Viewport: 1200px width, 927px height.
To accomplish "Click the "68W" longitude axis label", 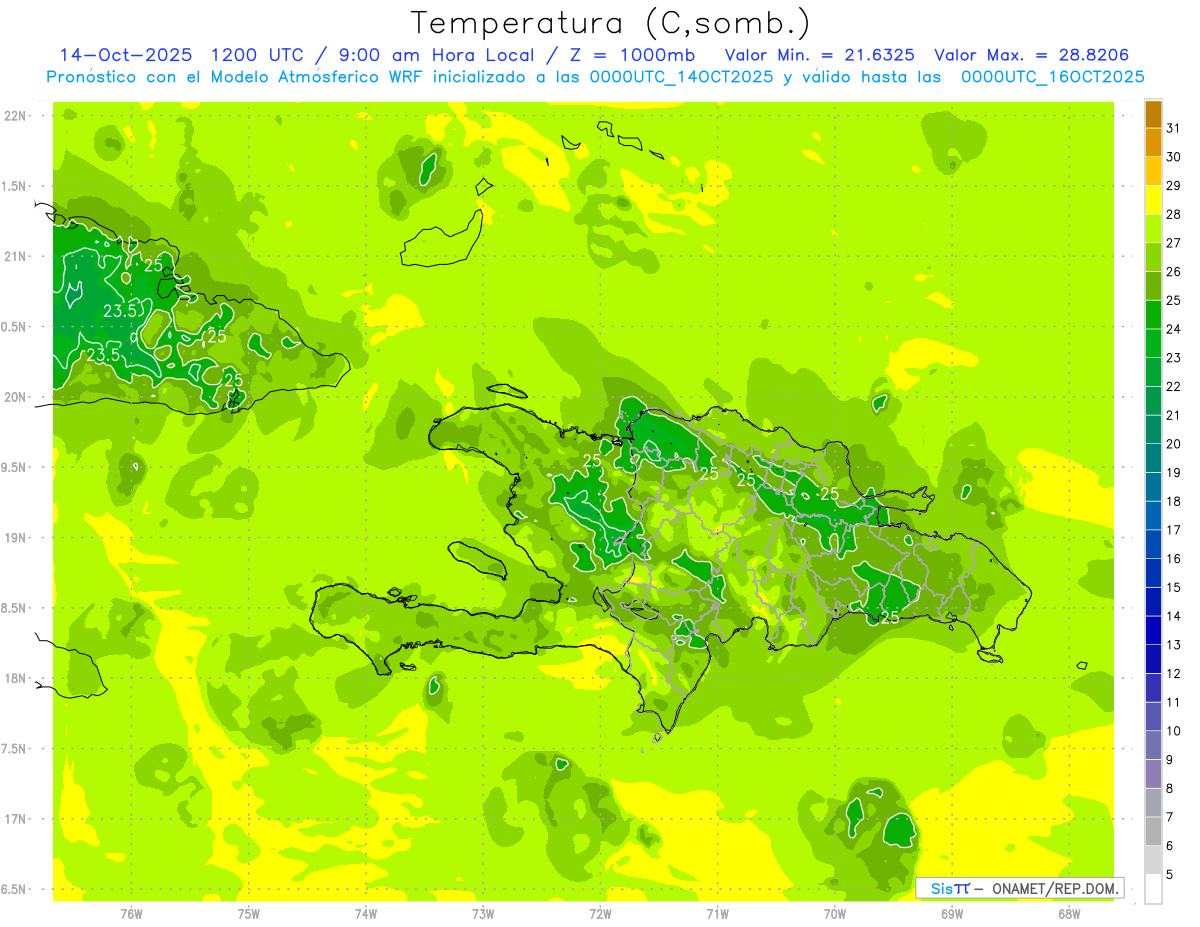I will point(1069,914).
